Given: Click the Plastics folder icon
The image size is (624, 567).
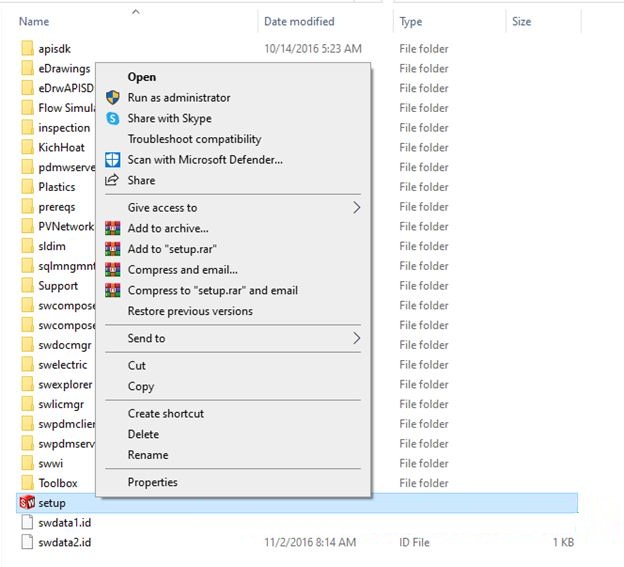Looking at the screenshot, I should 27,187.
